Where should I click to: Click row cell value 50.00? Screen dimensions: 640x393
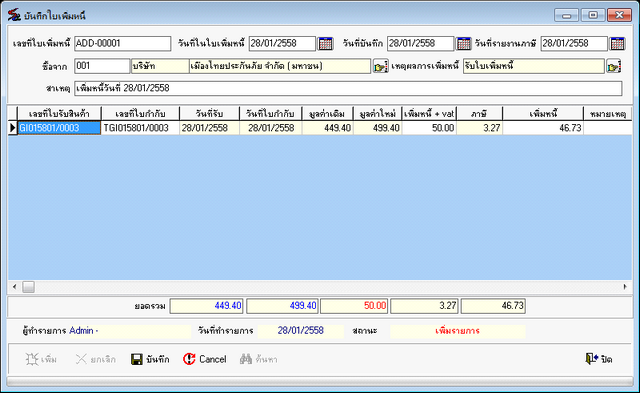pos(429,128)
